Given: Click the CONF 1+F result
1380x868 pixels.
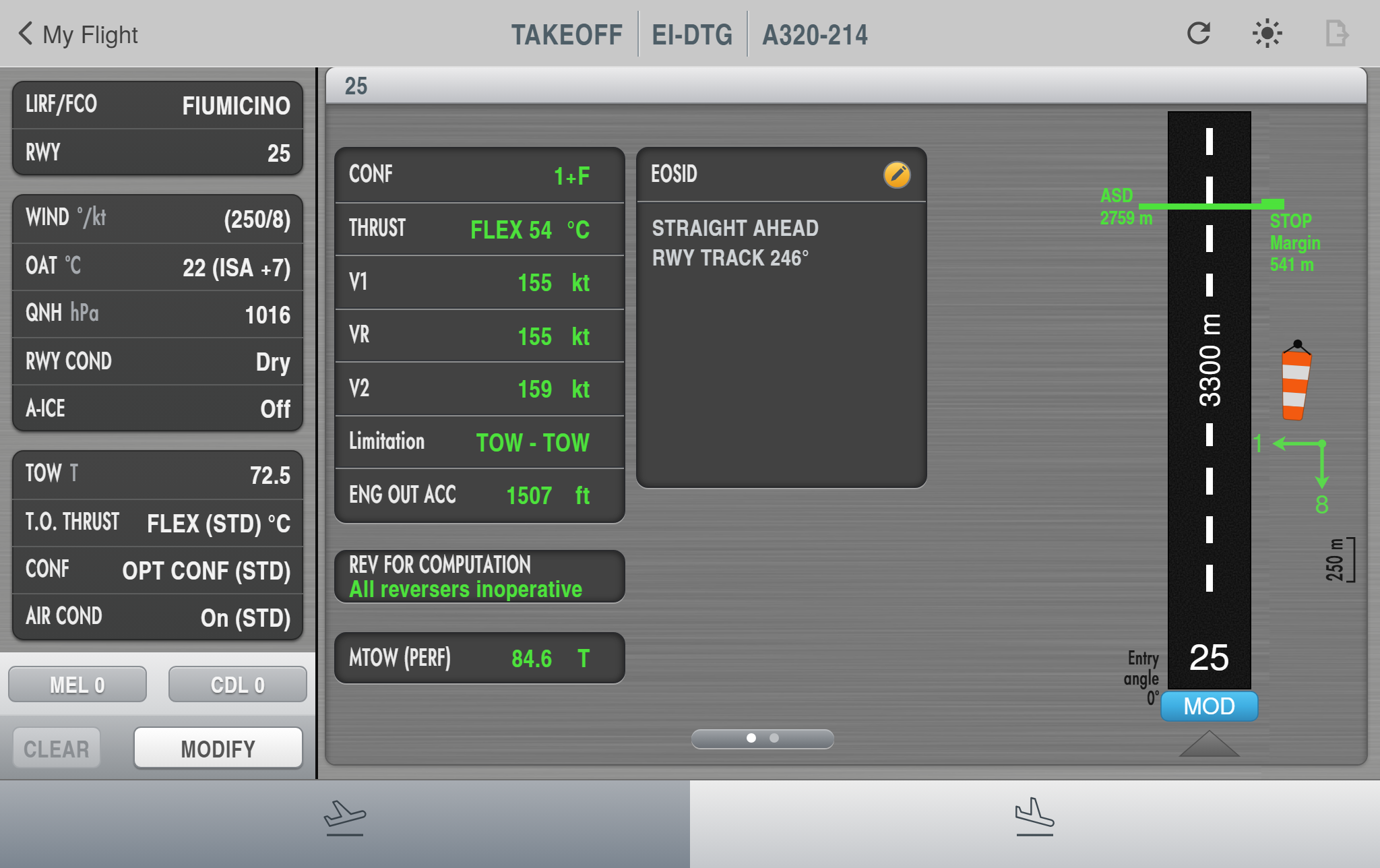Looking at the screenshot, I should [x=479, y=175].
